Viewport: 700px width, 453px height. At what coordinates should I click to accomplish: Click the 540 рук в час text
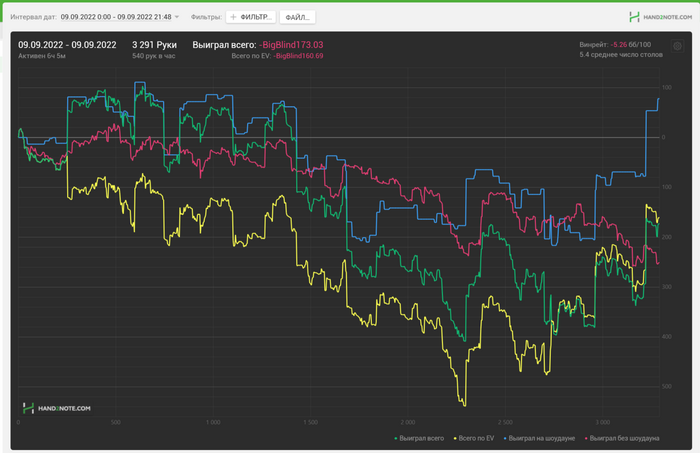click(154, 56)
